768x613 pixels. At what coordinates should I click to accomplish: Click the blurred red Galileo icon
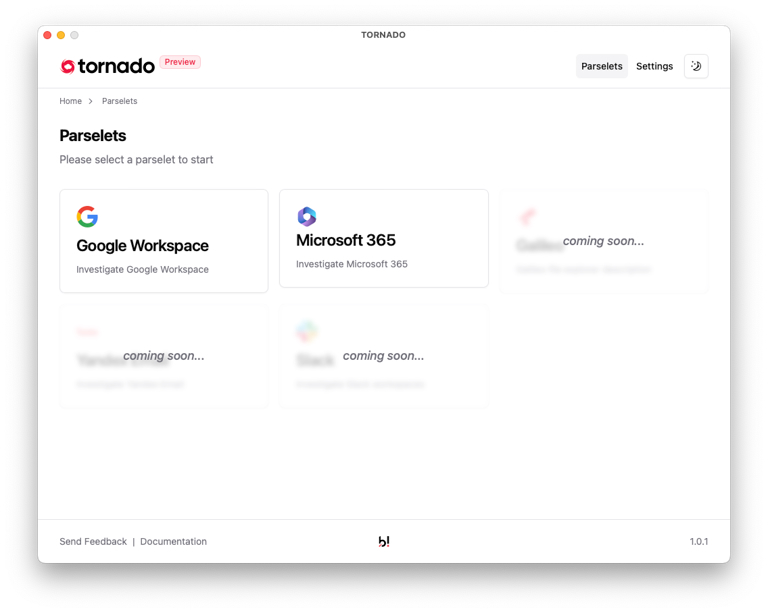pyautogui.click(x=527, y=216)
